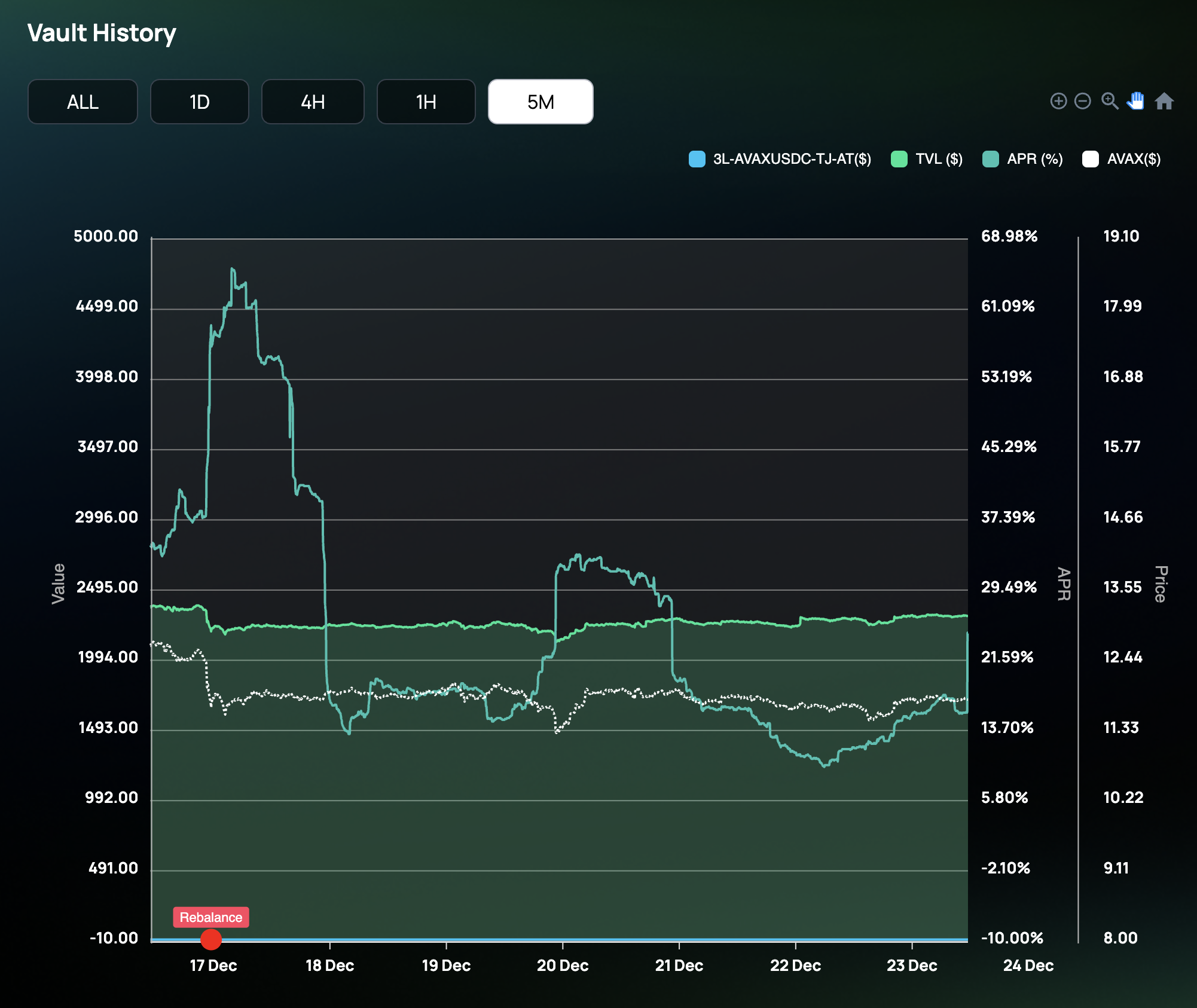Click the blue 3L-AVAXUSDC-TJ-AT color swatch
The height and width of the screenshot is (1008, 1197).
pyautogui.click(x=697, y=159)
